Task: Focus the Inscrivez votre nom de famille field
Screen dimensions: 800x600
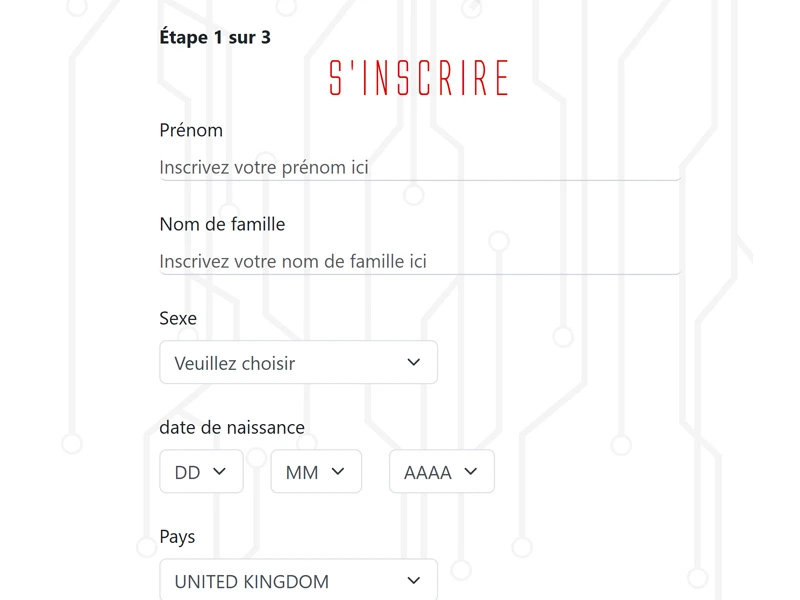Action: point(420,261)
